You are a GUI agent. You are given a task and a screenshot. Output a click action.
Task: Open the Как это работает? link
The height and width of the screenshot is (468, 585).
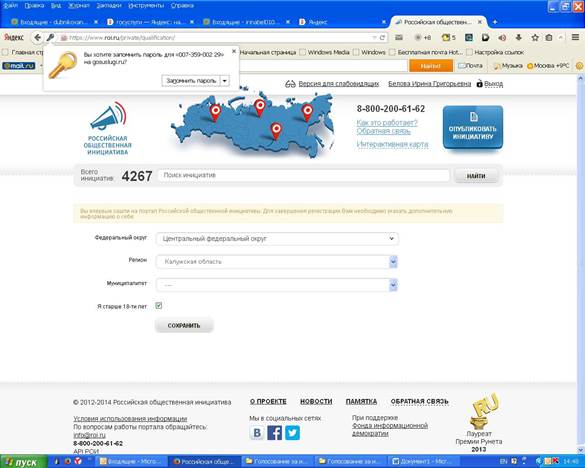(x=387, y=123)
